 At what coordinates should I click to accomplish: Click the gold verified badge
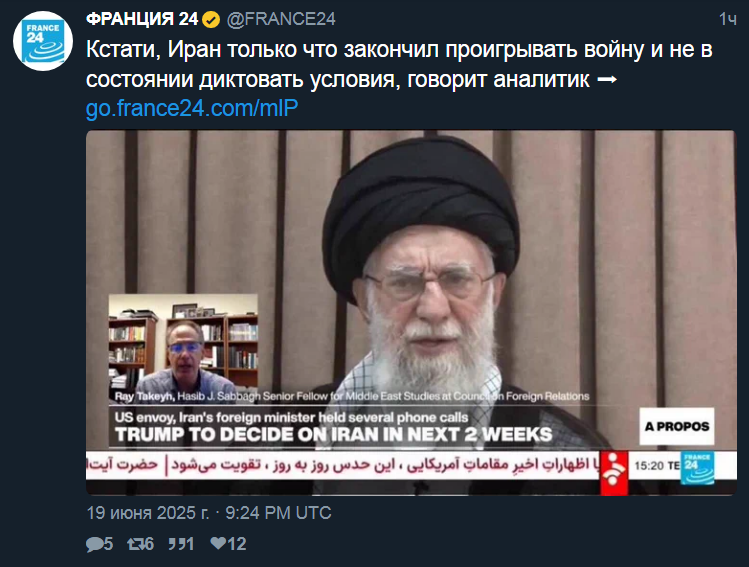pyautogui.click(x=211, y=20)
